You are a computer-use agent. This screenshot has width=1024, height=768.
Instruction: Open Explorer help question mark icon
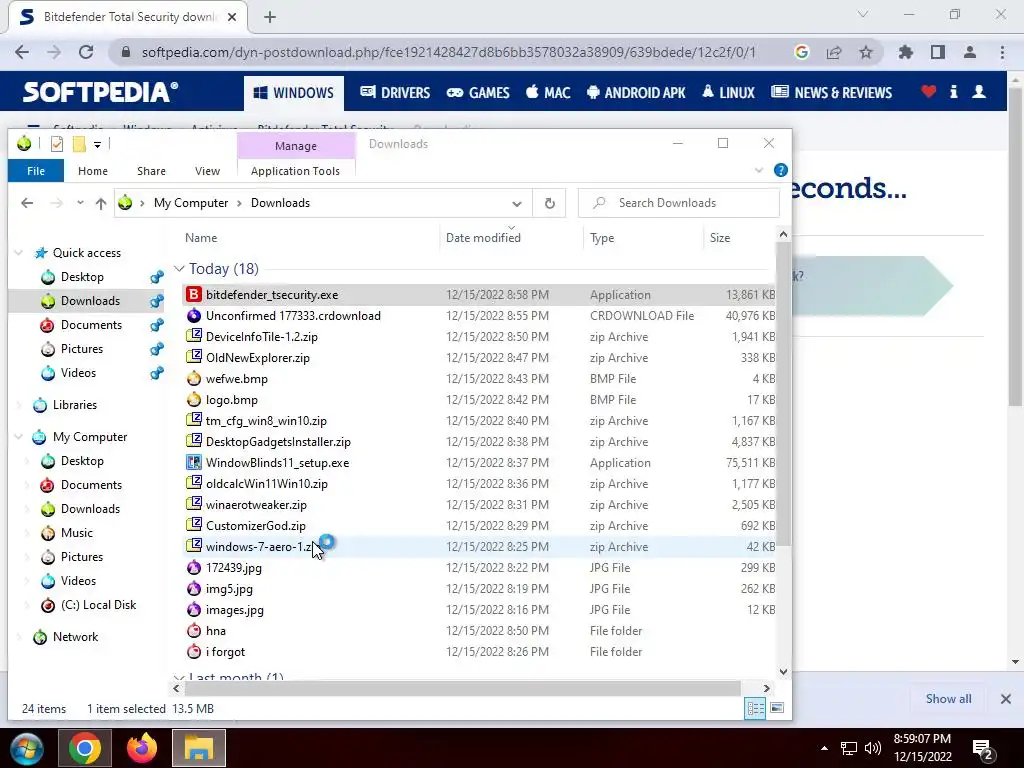(x=780, y=170)
